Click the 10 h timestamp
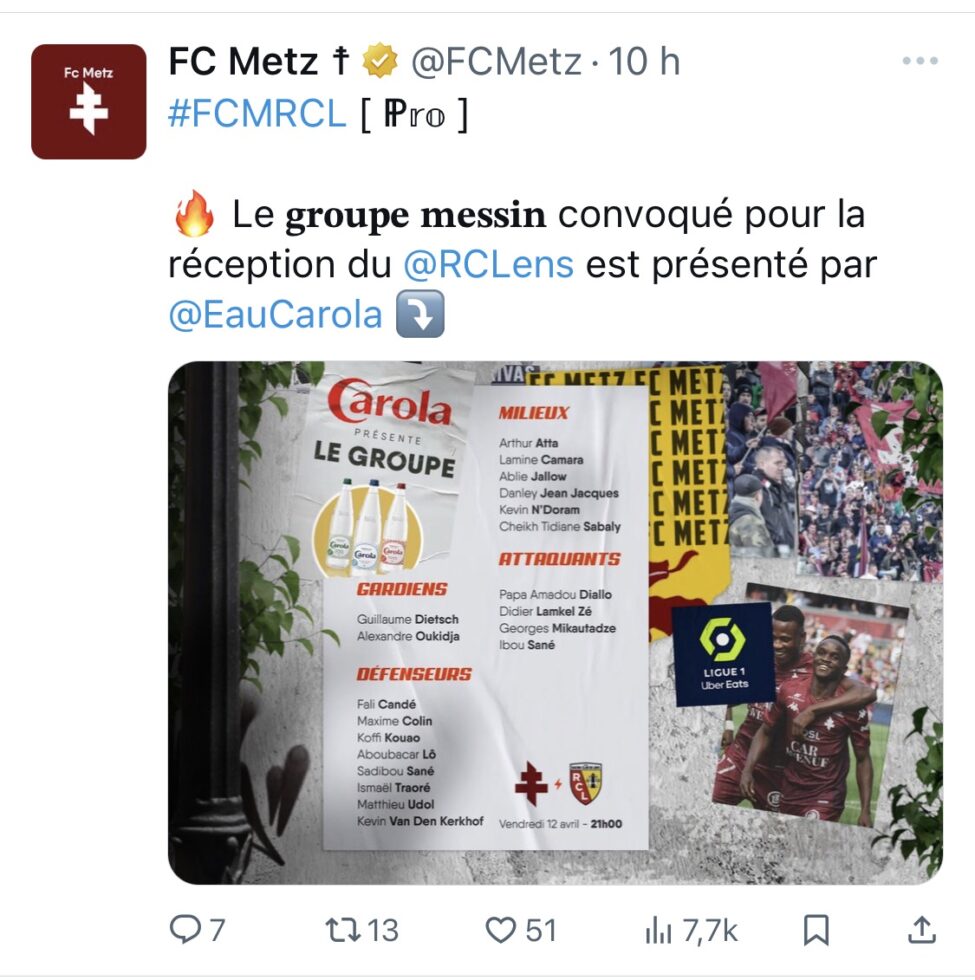This screenshot has height=980, width=975. click(644, 61)
